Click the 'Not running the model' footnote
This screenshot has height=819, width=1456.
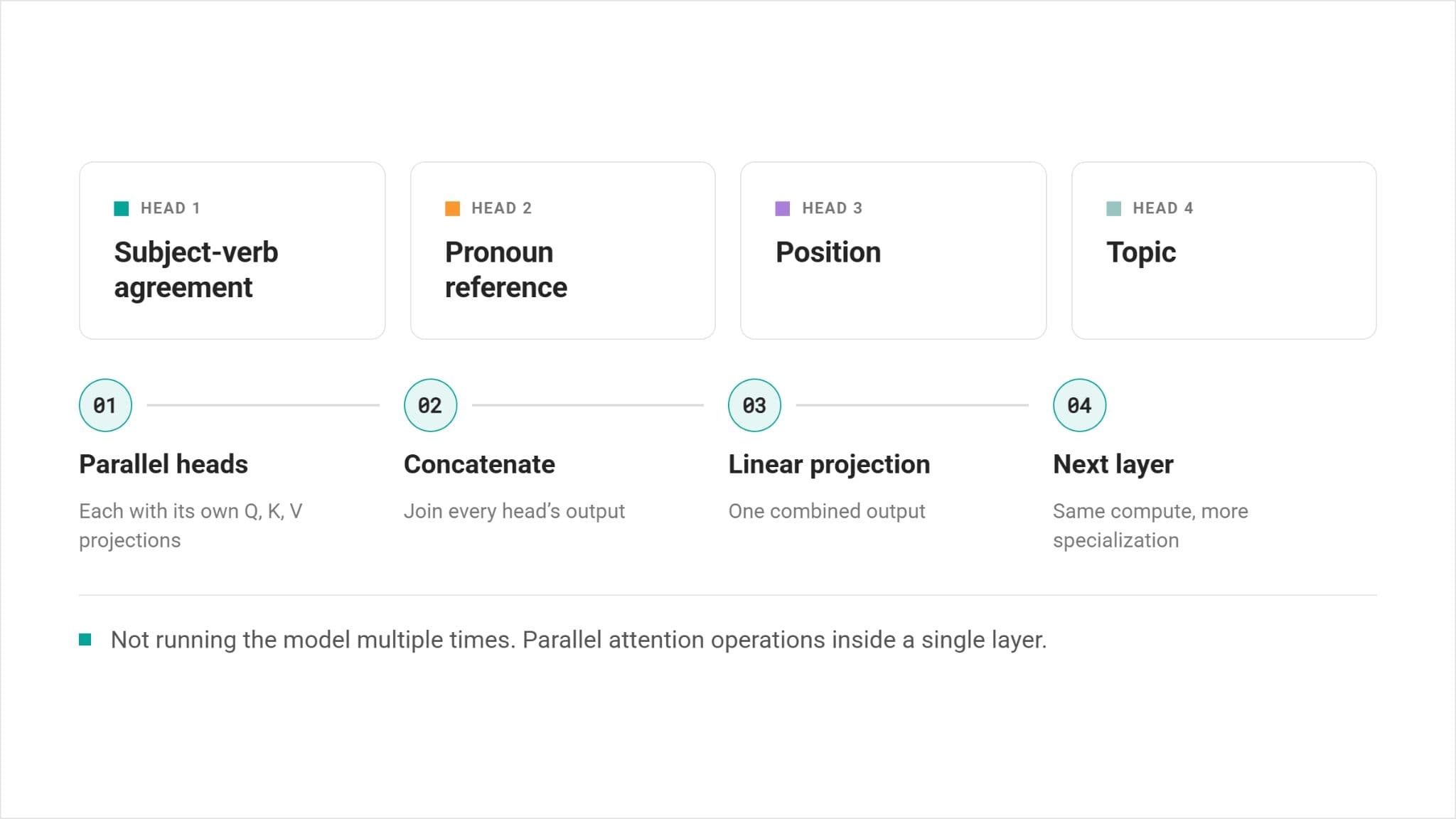[x=579, y=640]
